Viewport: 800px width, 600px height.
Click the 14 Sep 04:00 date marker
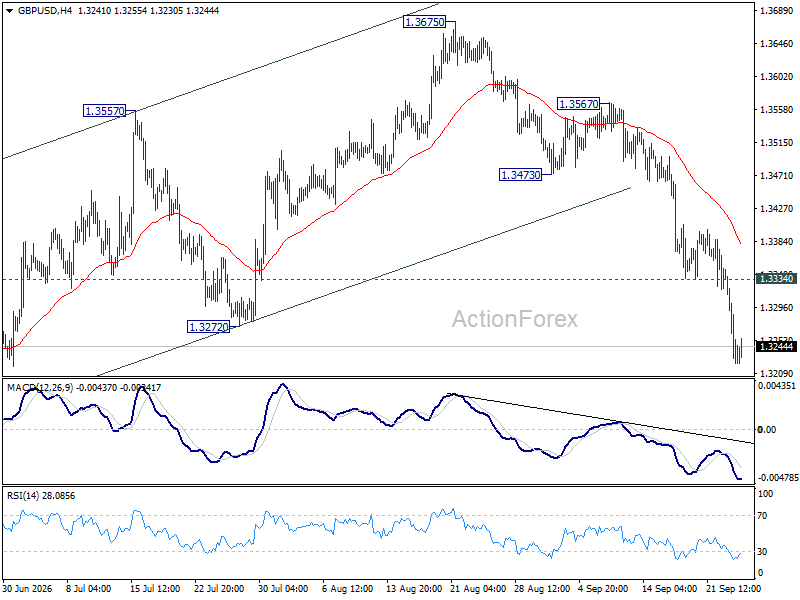pos(669,589)
